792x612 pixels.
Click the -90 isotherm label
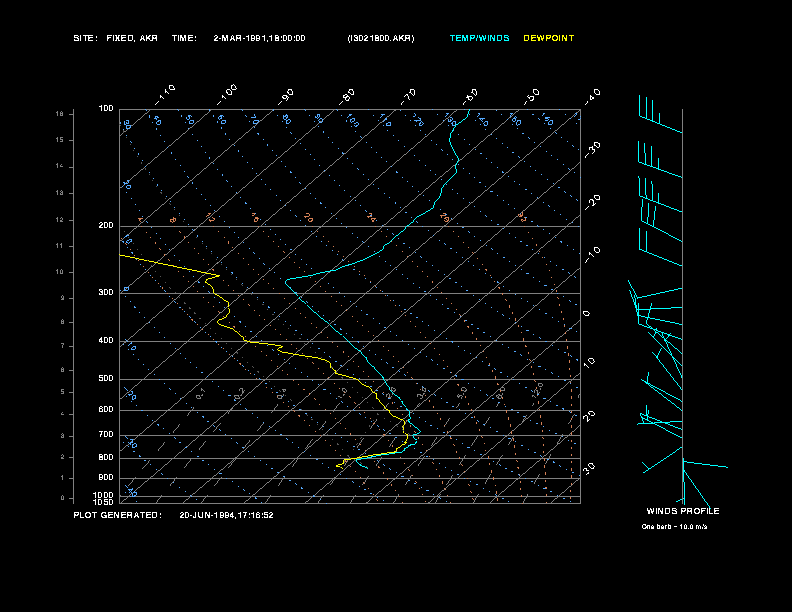[x=286, y=97]
